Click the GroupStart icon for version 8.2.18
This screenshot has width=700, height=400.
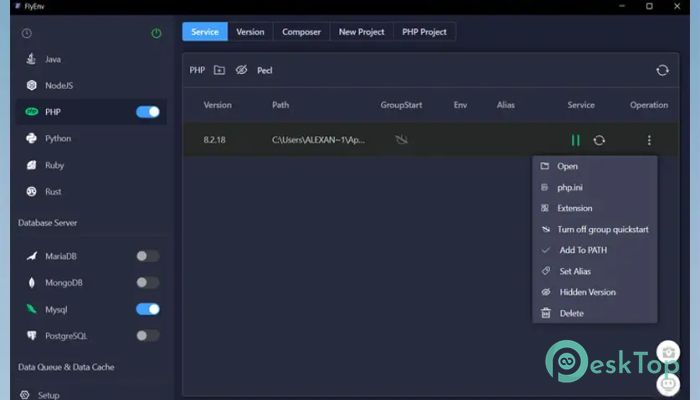pos(401,140)
